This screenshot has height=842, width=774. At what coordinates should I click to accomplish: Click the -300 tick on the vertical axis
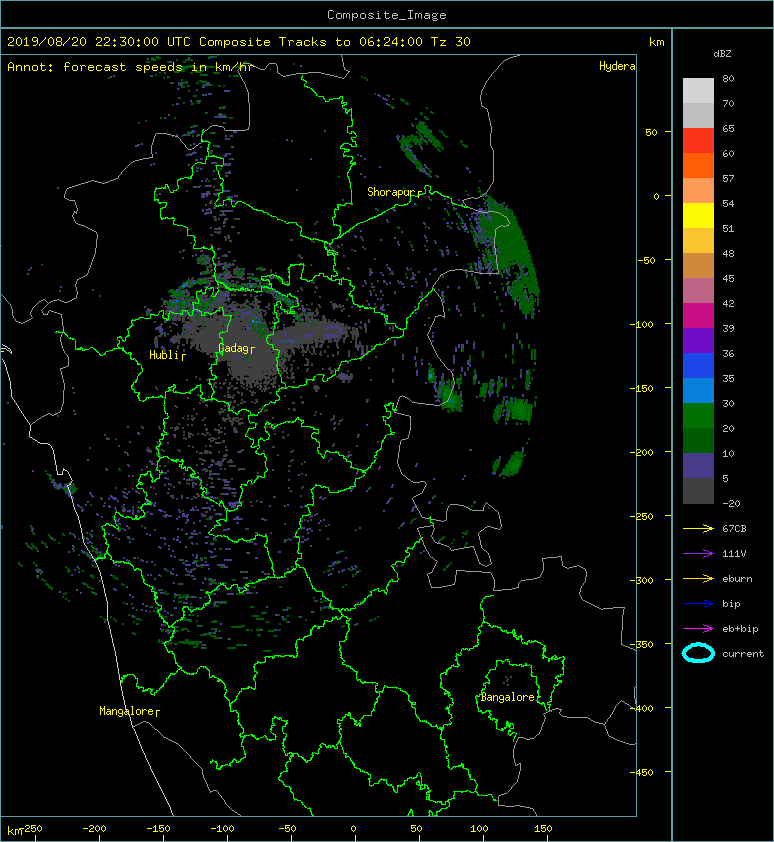point(641,580)
